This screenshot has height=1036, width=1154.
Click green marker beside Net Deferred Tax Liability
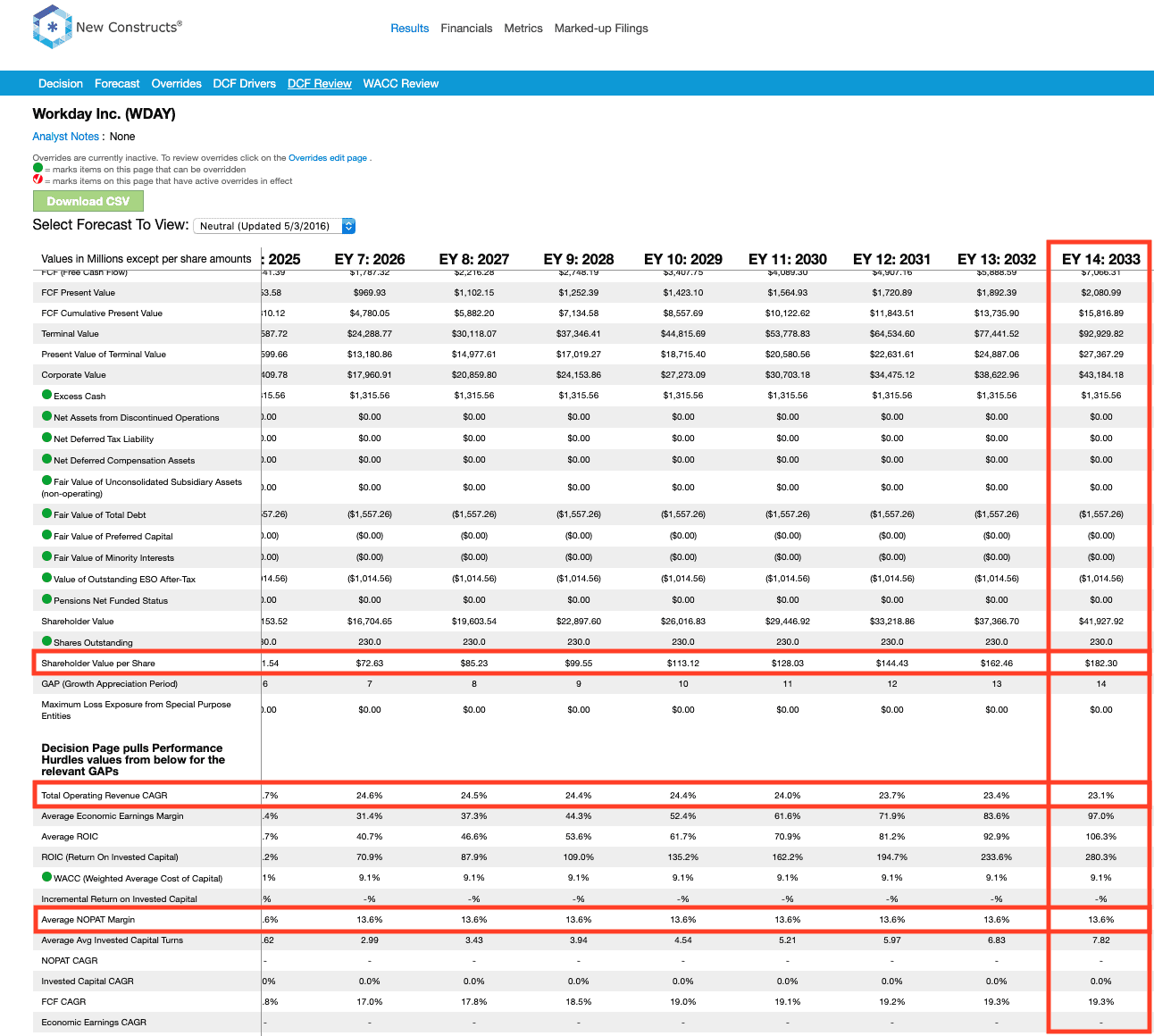47,438
